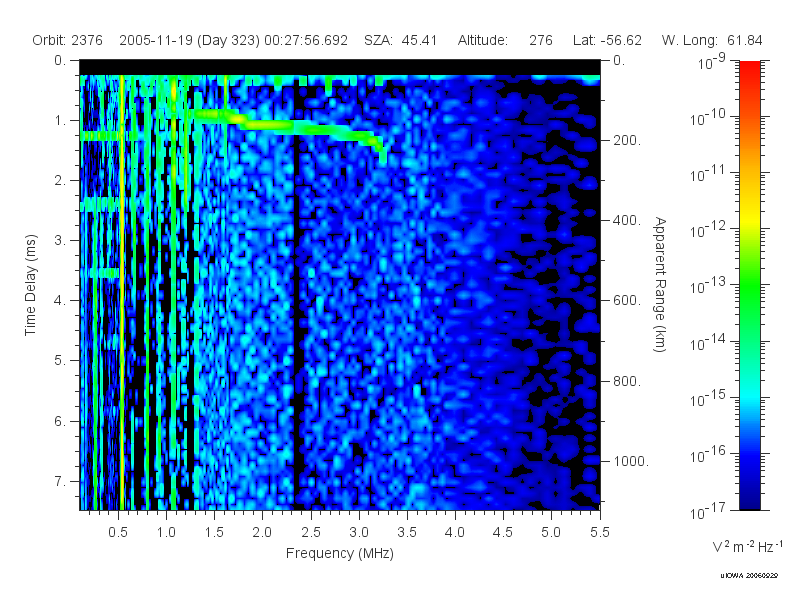
Task: Select the date '2005-11-19 (Day 323)' in header
Action: pyautogui.click(x=190, y=40)
